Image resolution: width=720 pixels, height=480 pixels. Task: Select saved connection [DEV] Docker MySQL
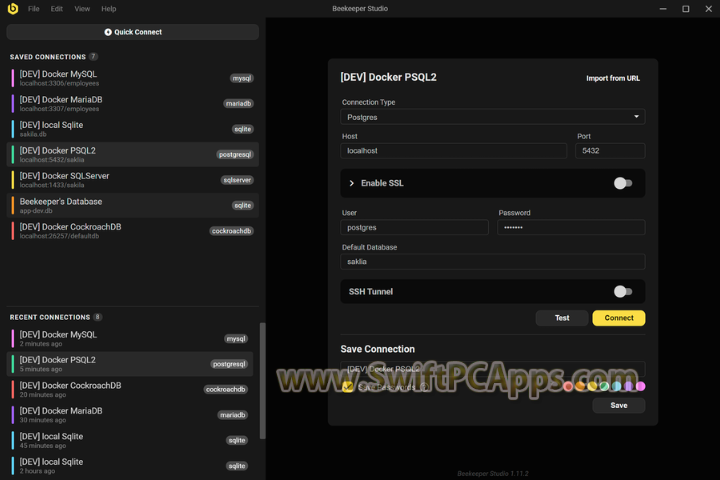(133, 78)
